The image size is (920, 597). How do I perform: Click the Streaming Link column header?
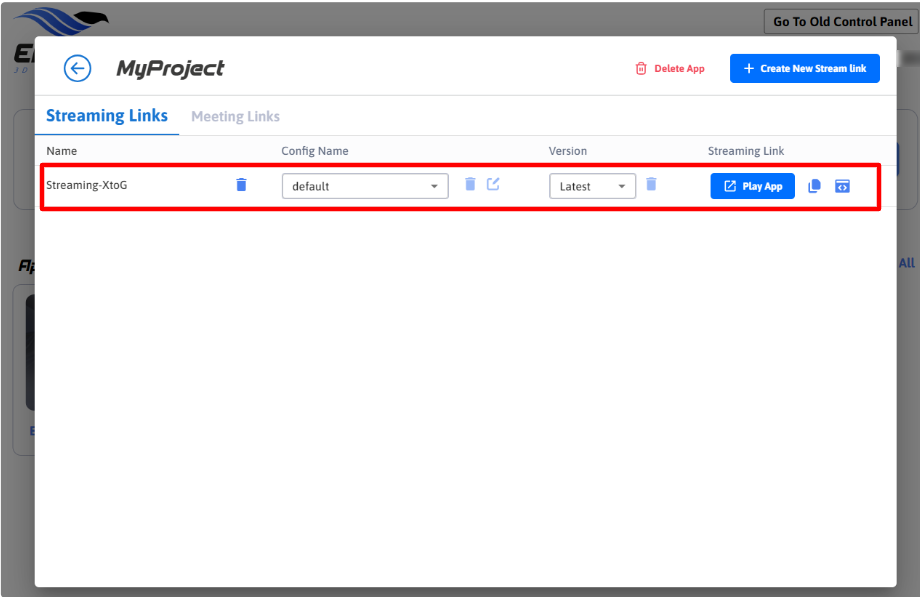pos(746,151)
